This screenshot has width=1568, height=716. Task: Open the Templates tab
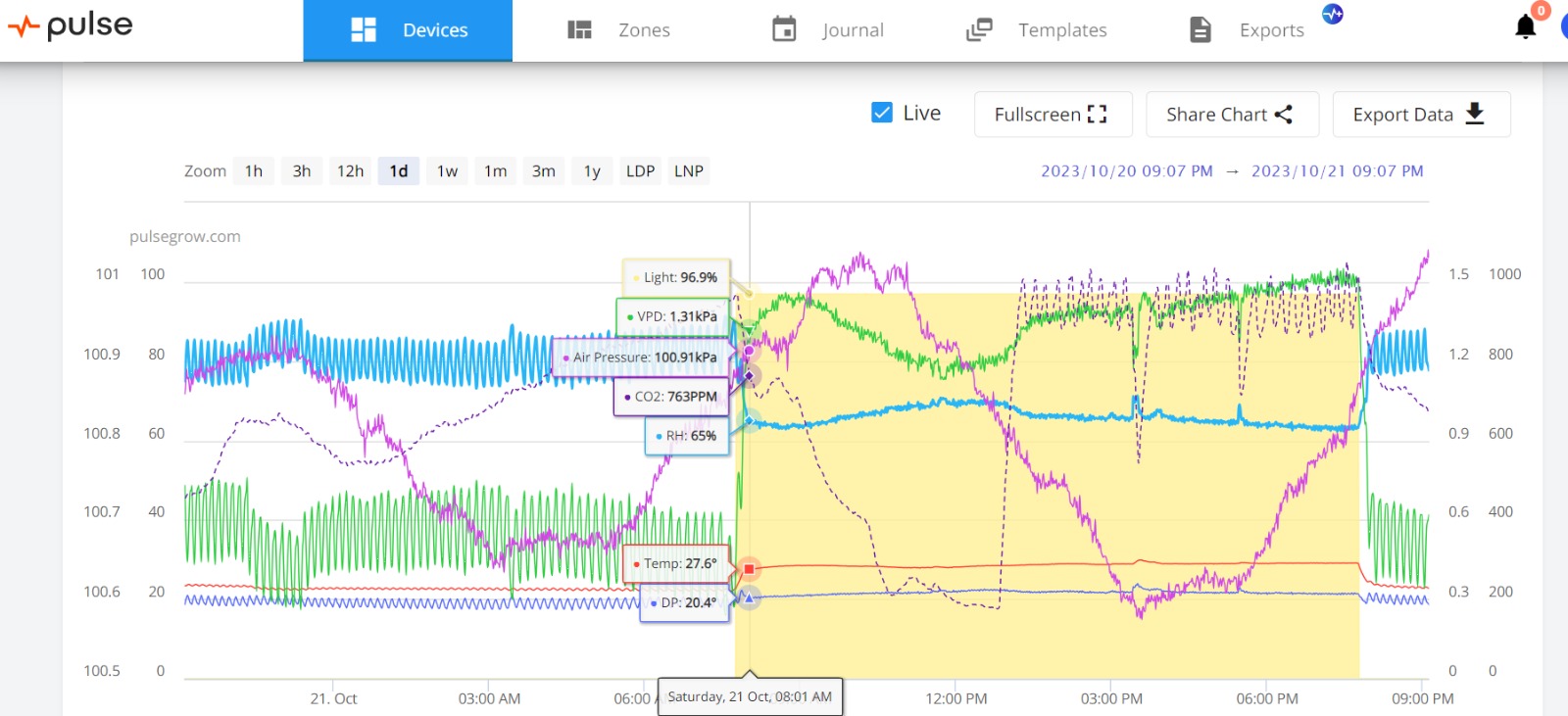(1036, 30)
